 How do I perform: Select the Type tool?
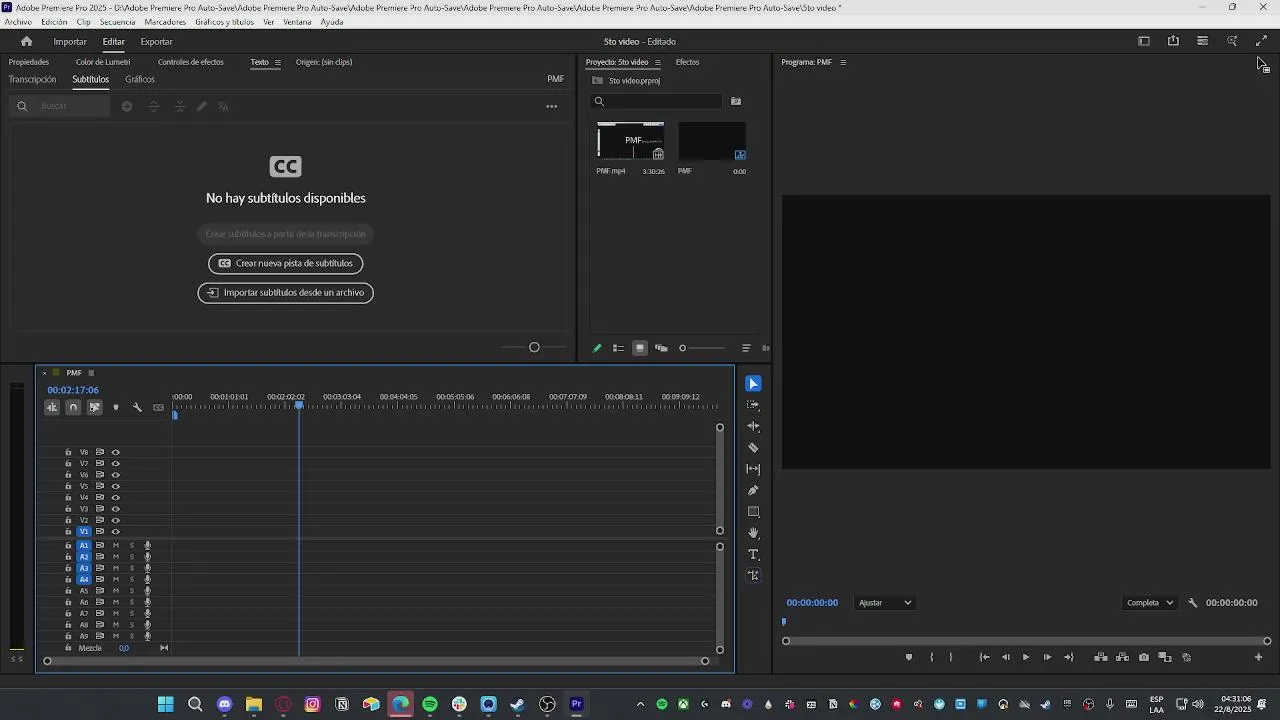(753, 554)
